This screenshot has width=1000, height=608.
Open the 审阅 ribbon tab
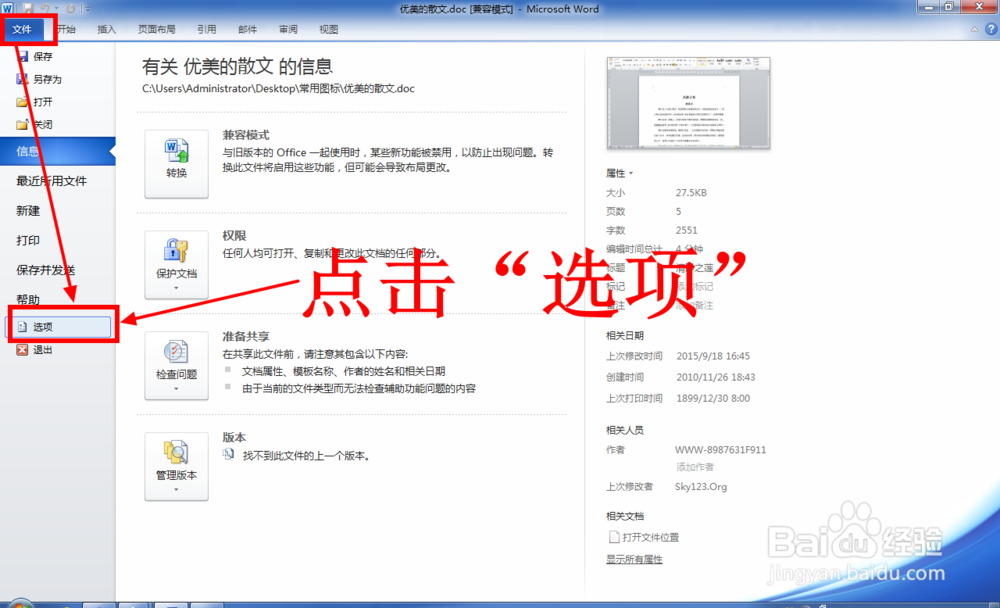pyautogui.click(x=288, y=29)
